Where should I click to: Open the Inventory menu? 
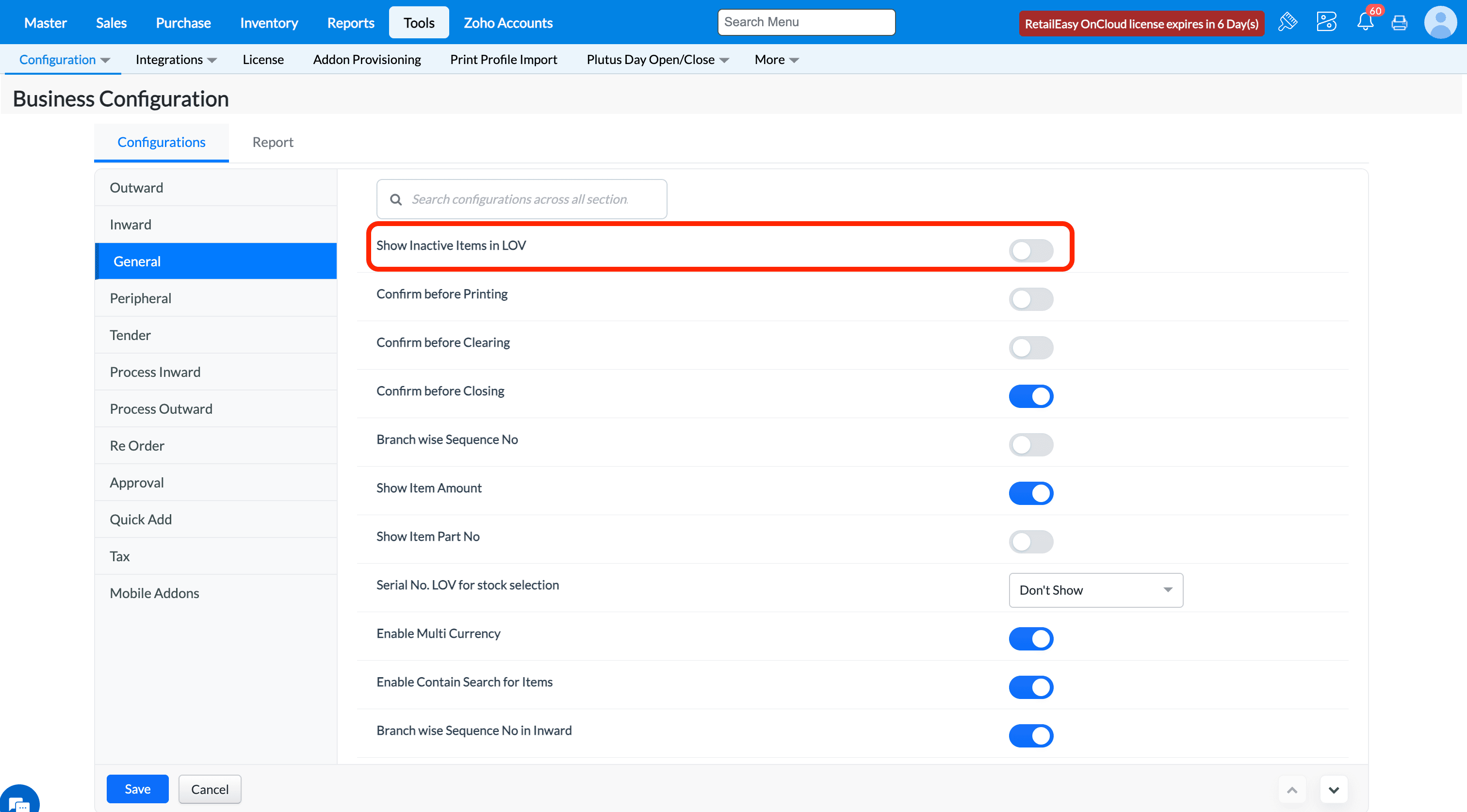269,23
